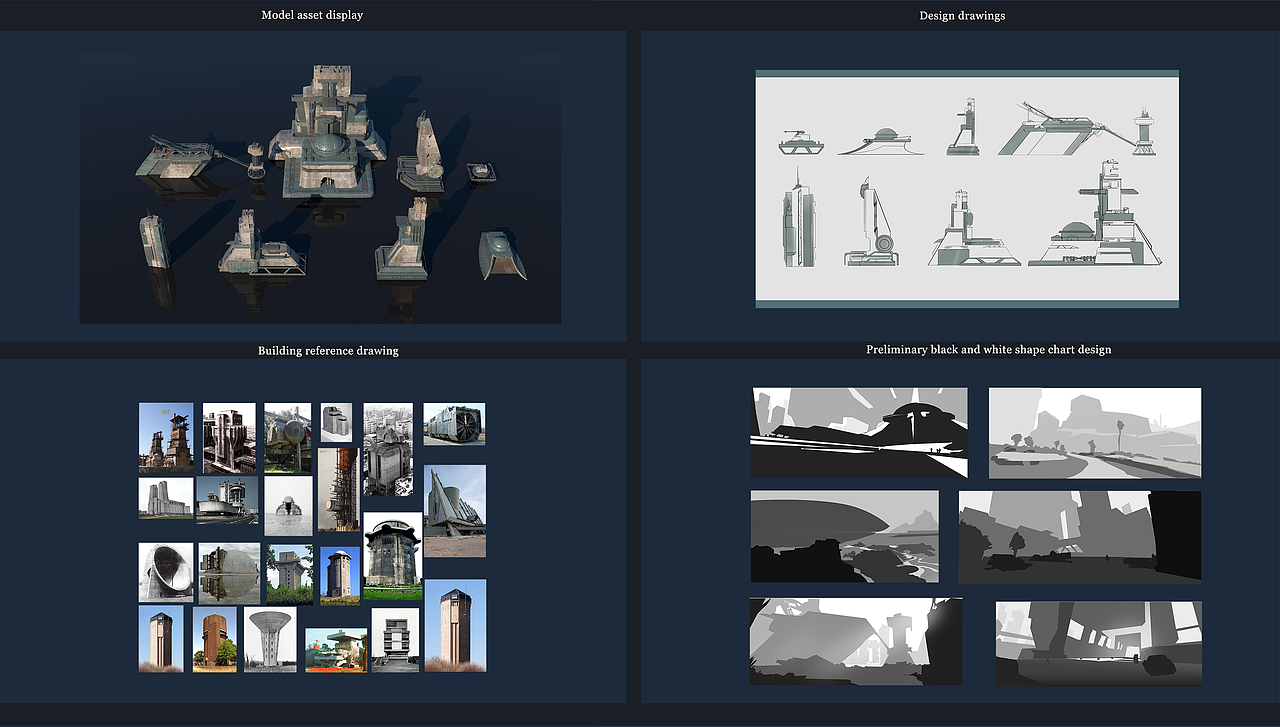Open the shape chart with overhead beams

[x=1099, y=643]
